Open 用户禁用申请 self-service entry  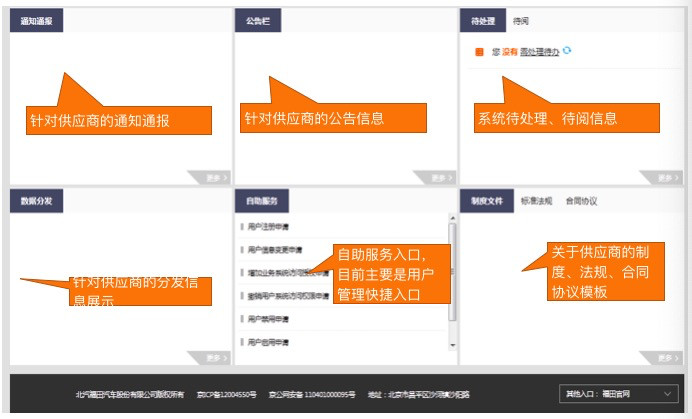268,319
